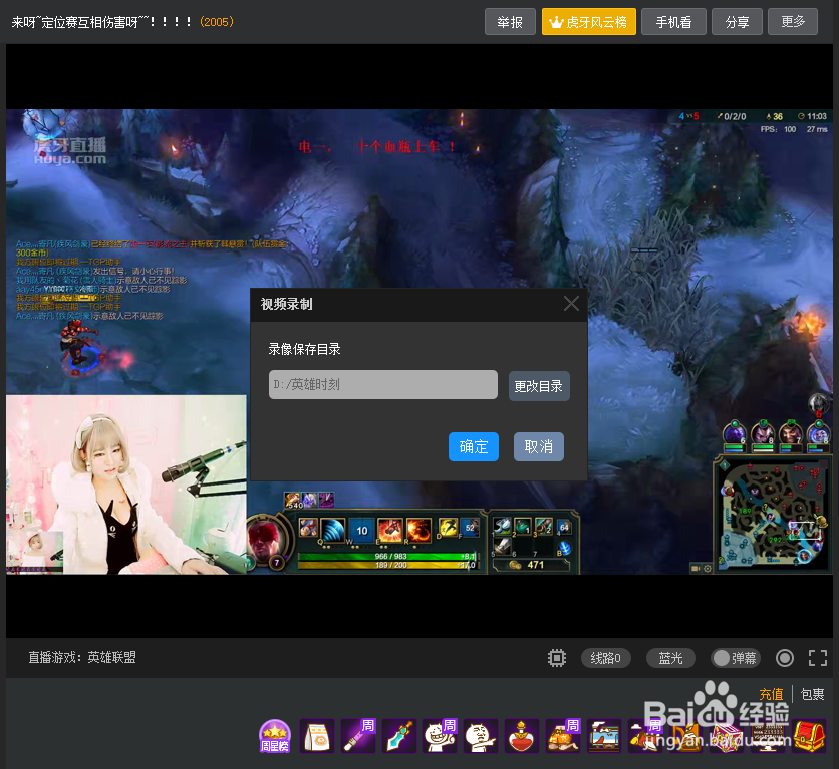Click the 手机看 button

pyautogui.click(x=674, y=21)
